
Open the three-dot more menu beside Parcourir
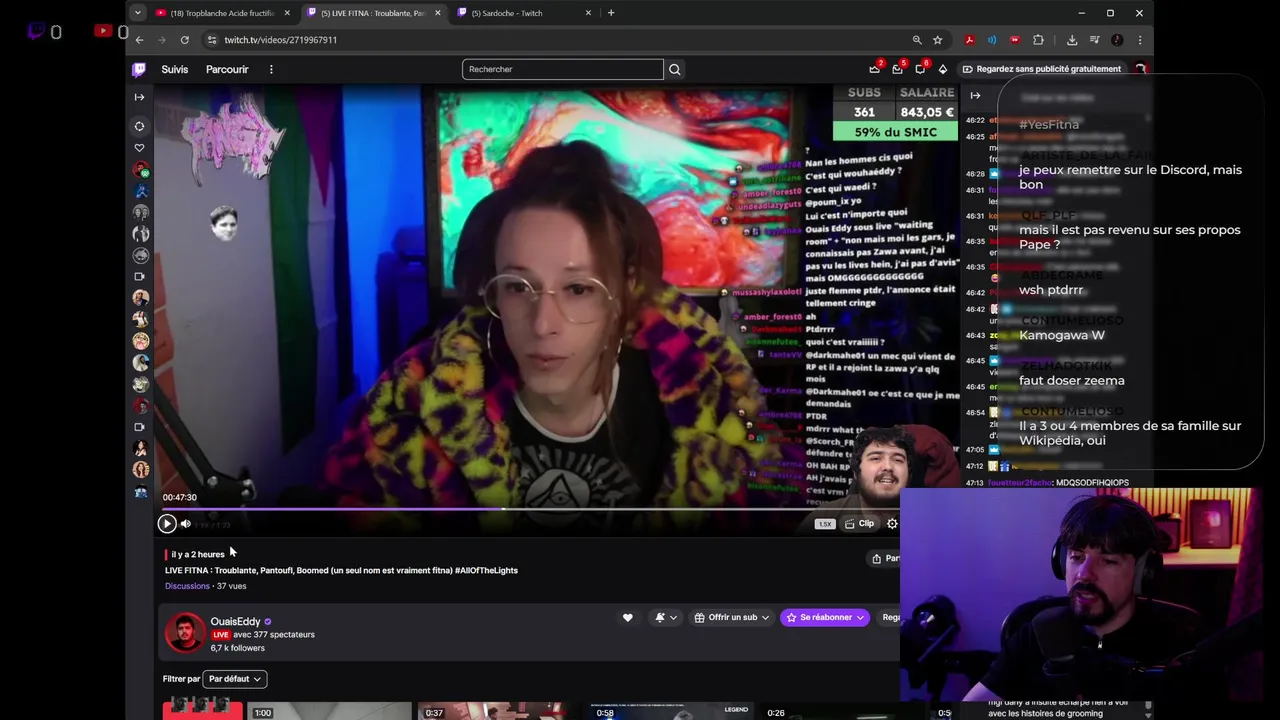pos(271,69)
